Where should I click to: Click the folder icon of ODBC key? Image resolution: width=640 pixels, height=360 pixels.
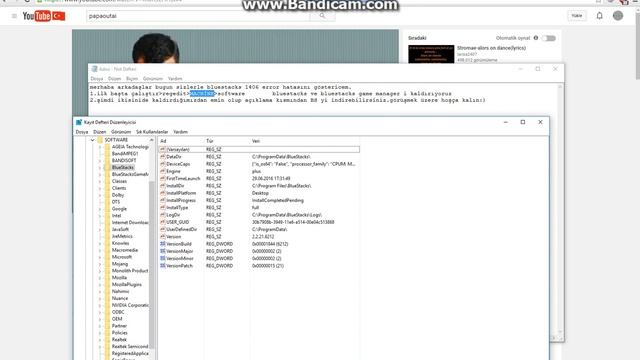click(x=107, y=312)
